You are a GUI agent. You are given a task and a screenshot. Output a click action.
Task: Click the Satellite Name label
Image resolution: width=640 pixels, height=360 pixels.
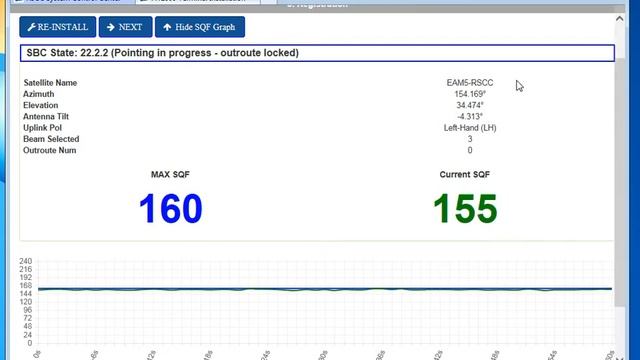(50, 83)
